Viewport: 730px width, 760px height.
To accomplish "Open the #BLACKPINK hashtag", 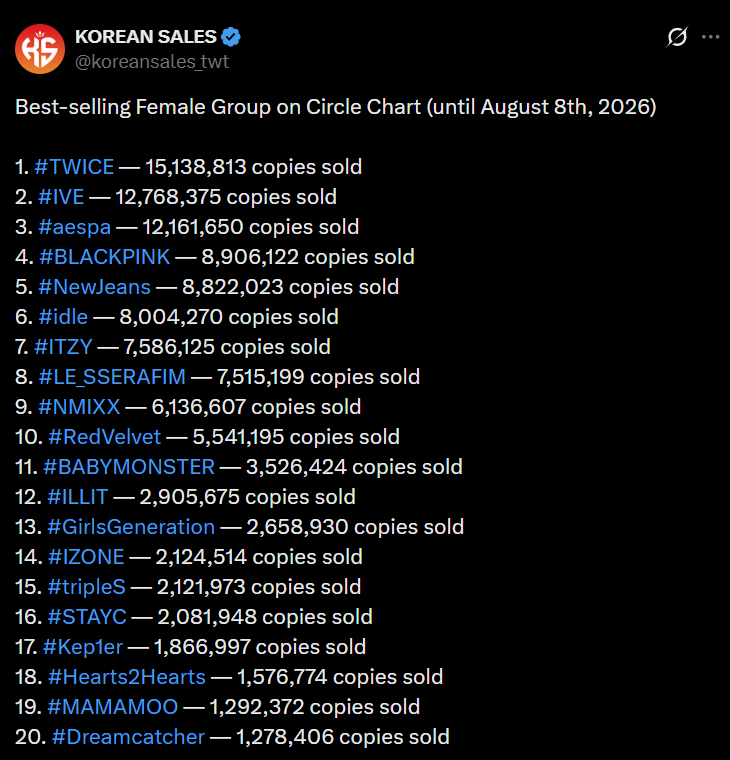I will coord(104,257).
